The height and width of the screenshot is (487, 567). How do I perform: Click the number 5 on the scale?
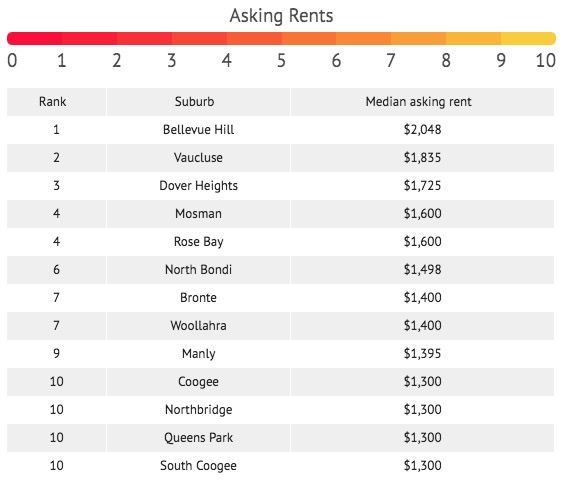click(x=281, y=60)
